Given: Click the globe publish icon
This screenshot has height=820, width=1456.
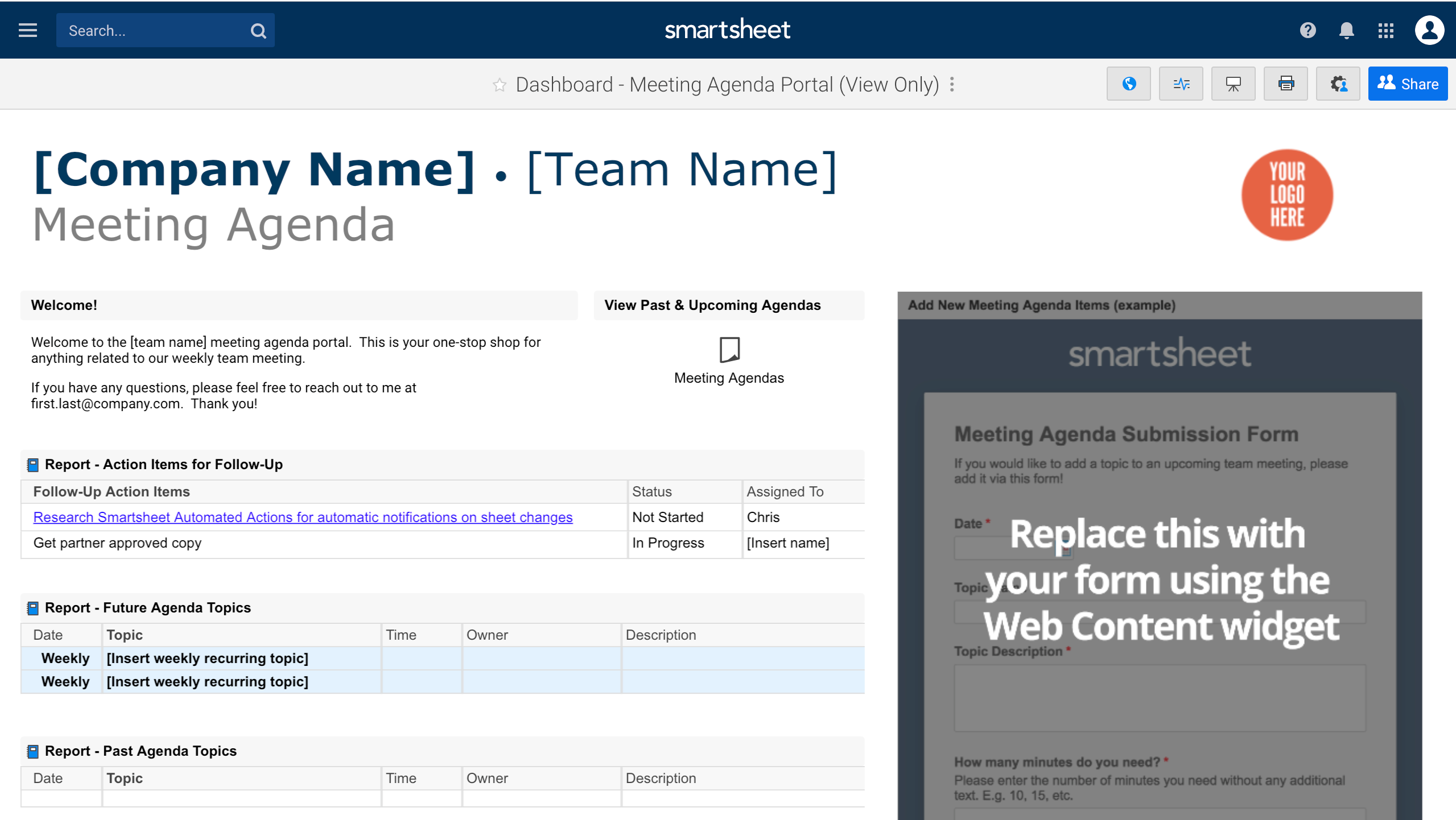Looking at the screenshot, I should click(x=1129, y=84).
